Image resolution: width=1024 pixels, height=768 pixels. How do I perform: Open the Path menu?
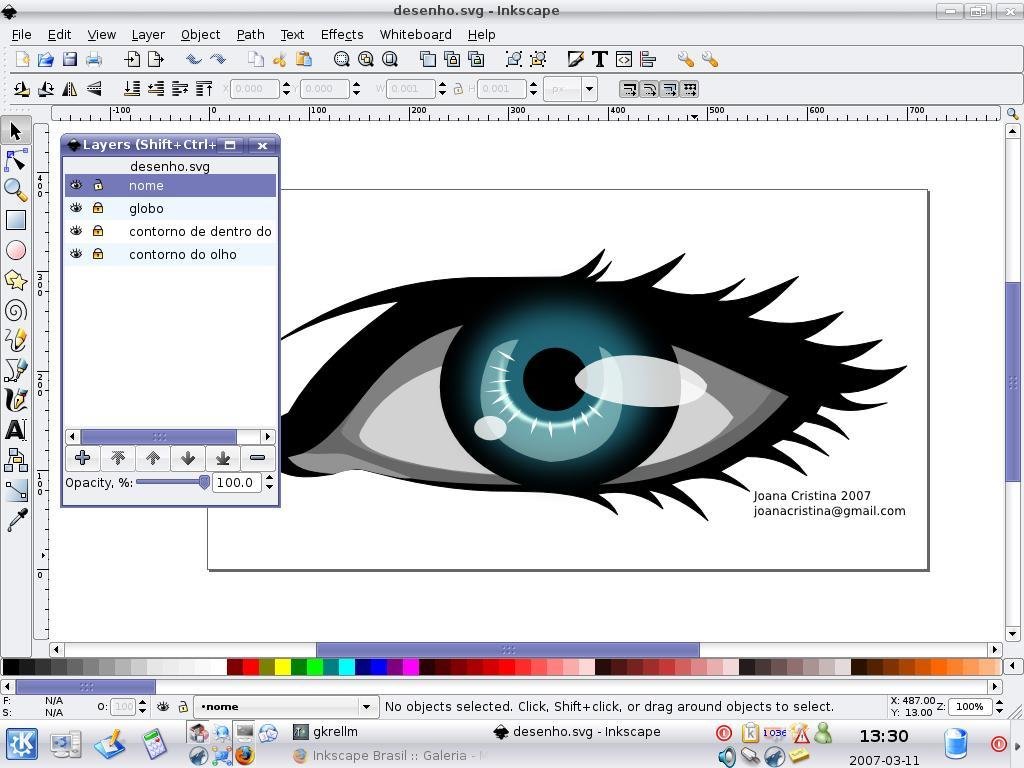click(251, 35)
